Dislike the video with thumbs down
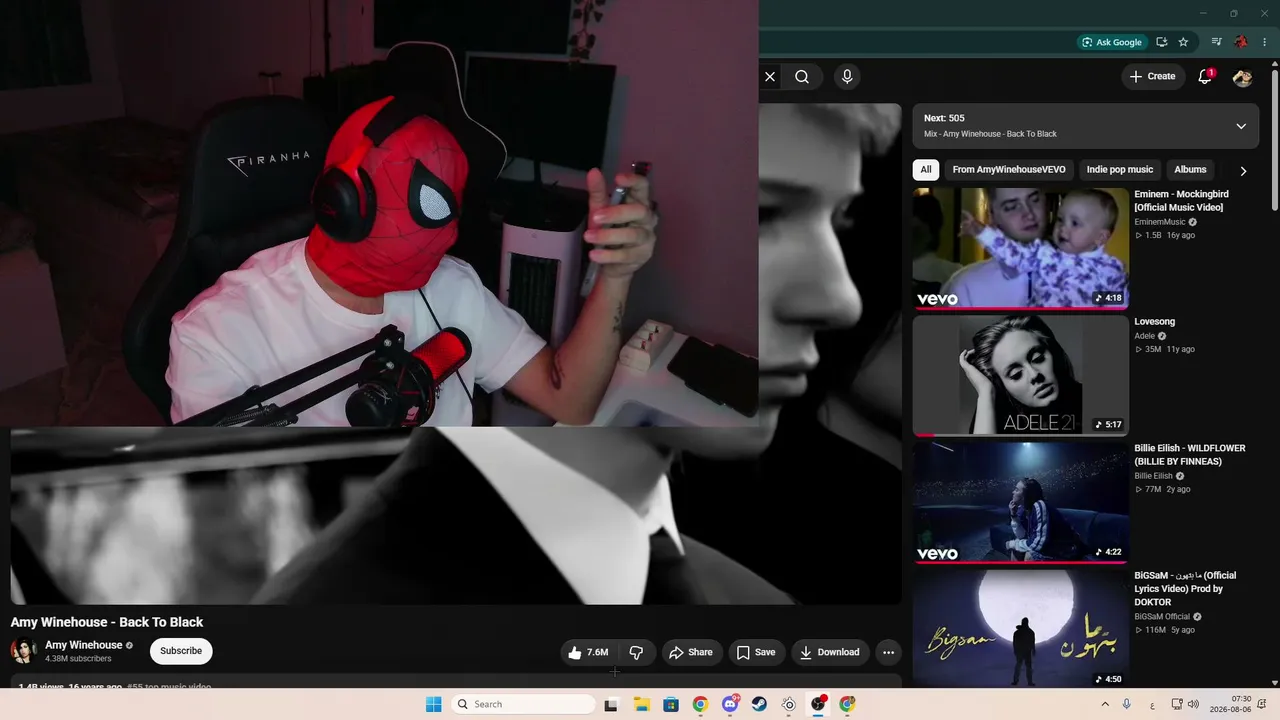Screen dimensions: 1280x720 click(x=636, y=652)
